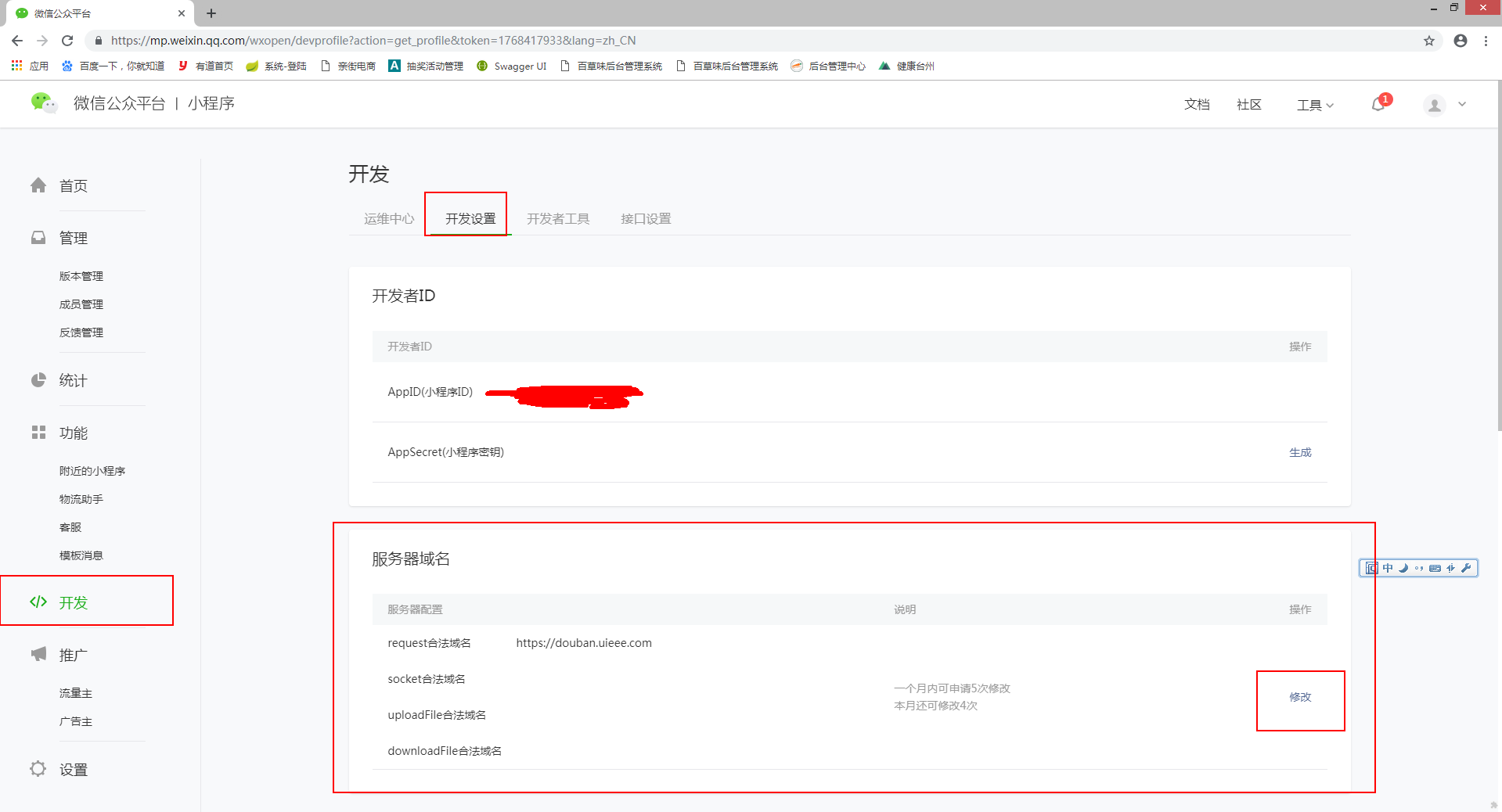The height and width of the screenshot is (812, 1502).
Task: Toggle punctuation mode on the IME bar
Action: [x=1419, y=569]
